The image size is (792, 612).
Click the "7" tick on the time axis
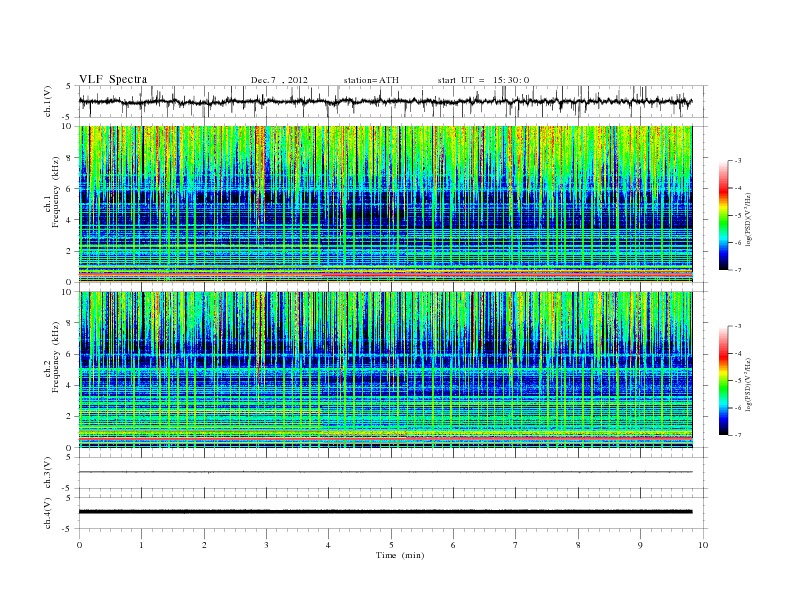(x=516, y=545)
